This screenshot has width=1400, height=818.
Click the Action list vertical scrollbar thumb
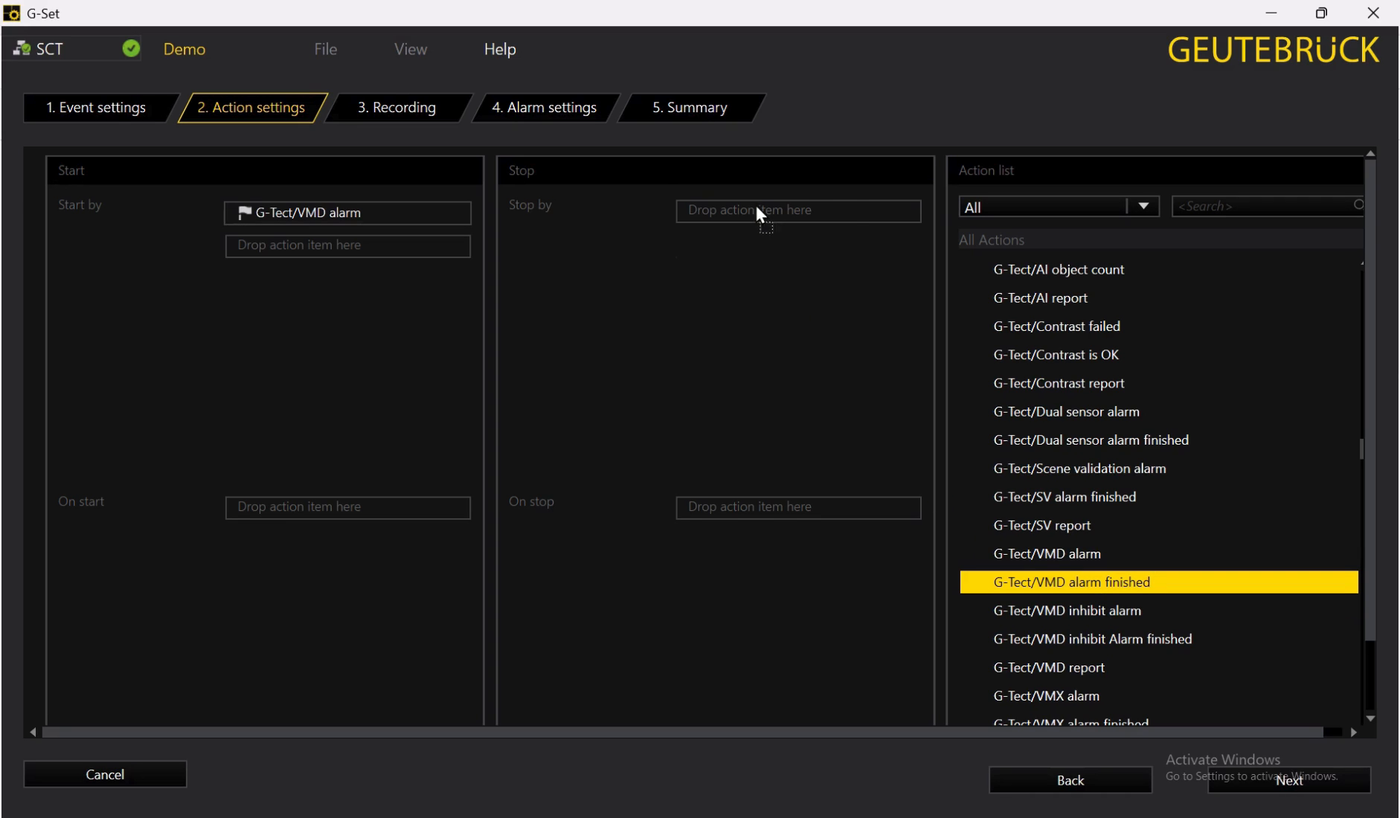pos(1361,449)
